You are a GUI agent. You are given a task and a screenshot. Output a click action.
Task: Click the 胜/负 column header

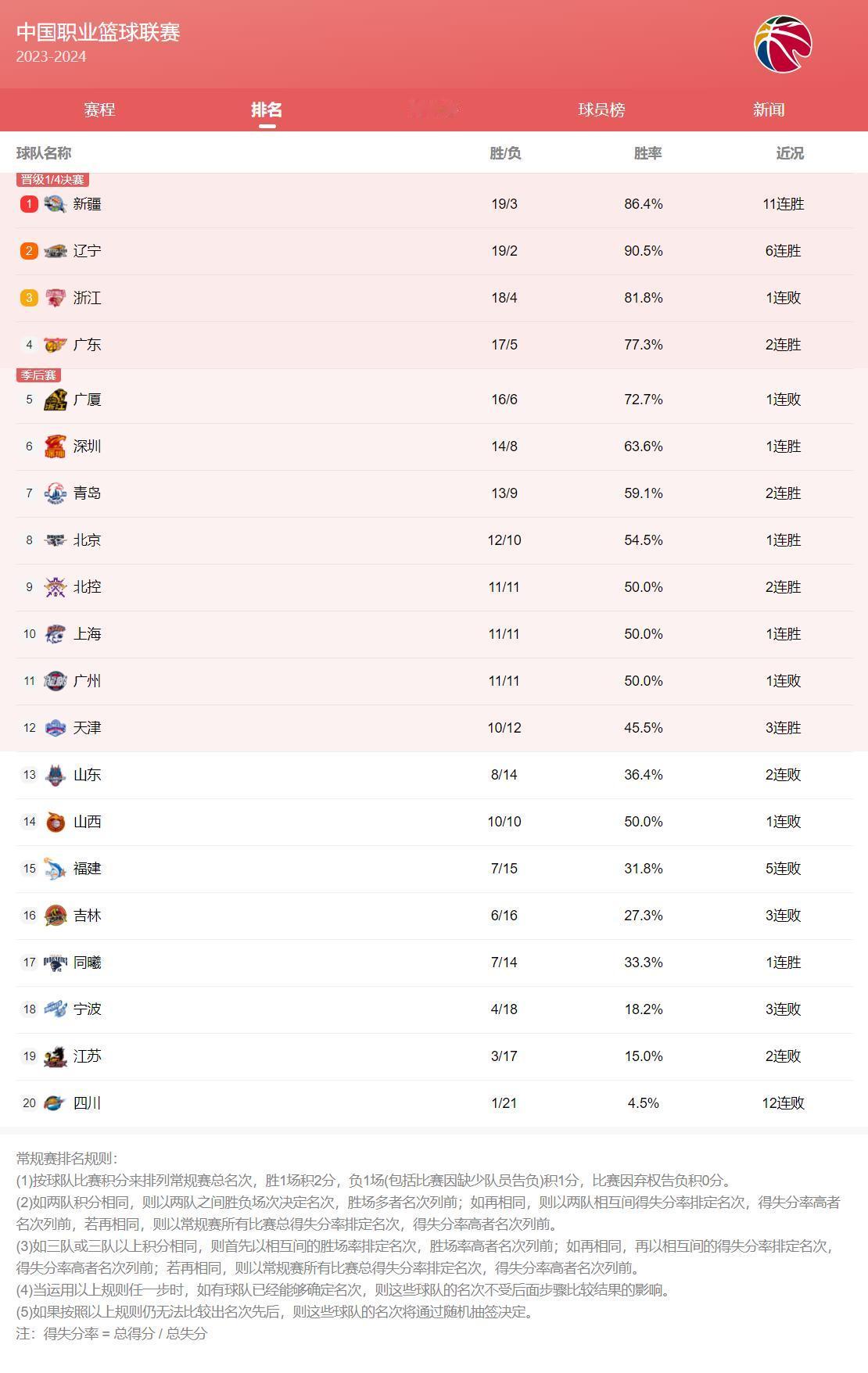[x=505, y=153]
